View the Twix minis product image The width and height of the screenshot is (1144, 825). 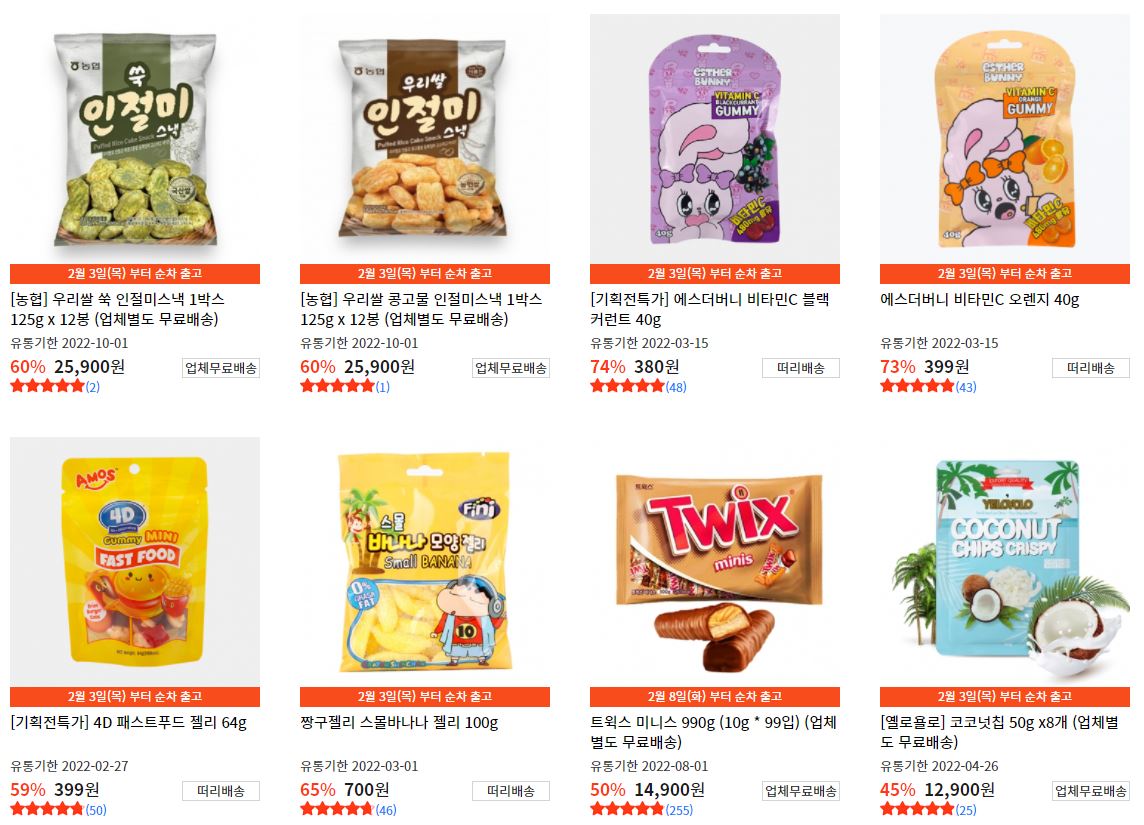(715, 562)
